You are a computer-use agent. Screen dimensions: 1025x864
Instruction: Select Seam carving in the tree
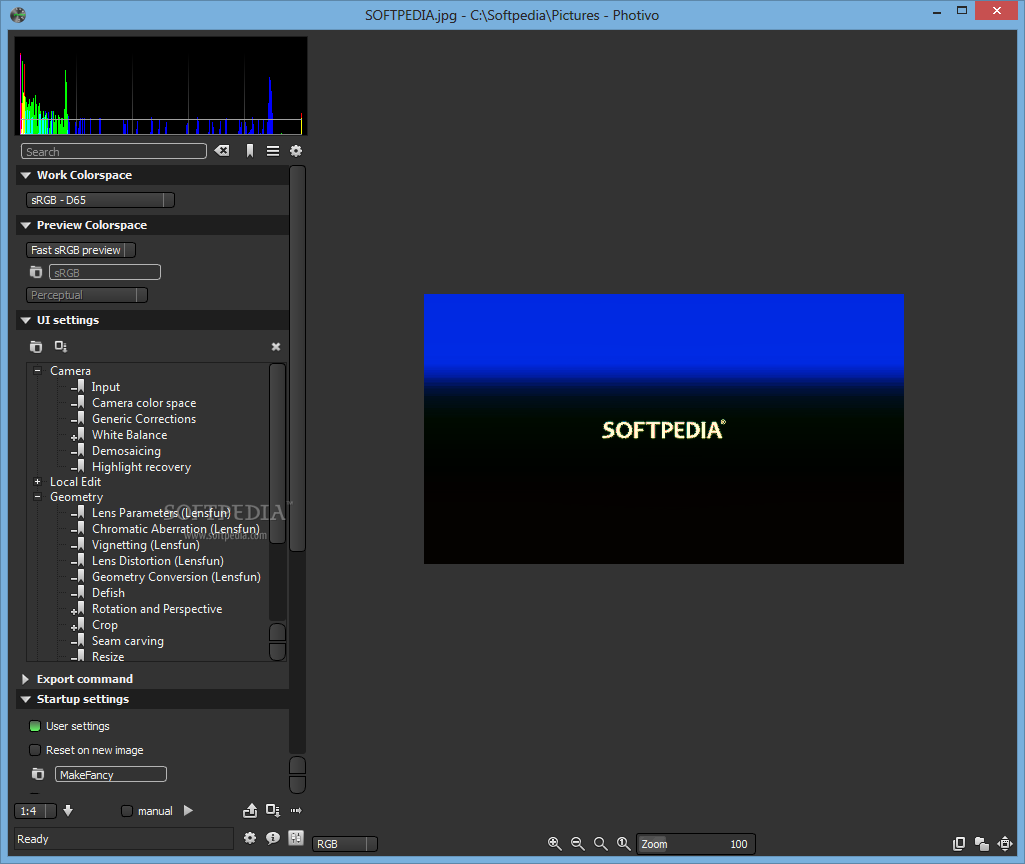pyautogui.click(x=127, y=640)
